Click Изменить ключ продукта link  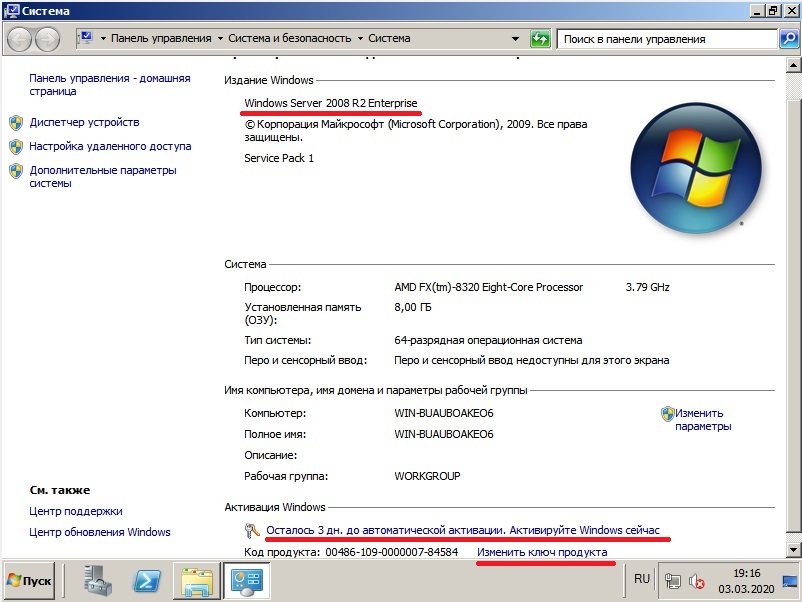tap(542, 552)
